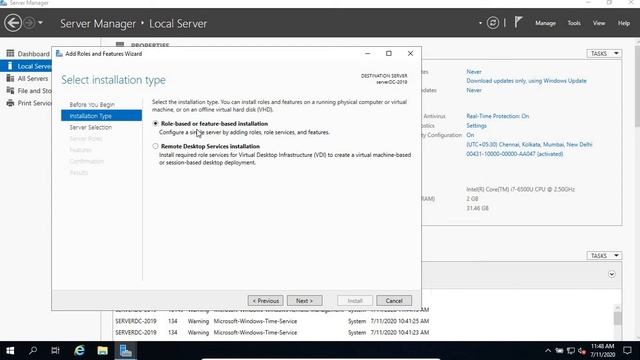Select the Installation Type step
Image resolution: width=640 pixels, height=360 pixels.
point(102,116)
